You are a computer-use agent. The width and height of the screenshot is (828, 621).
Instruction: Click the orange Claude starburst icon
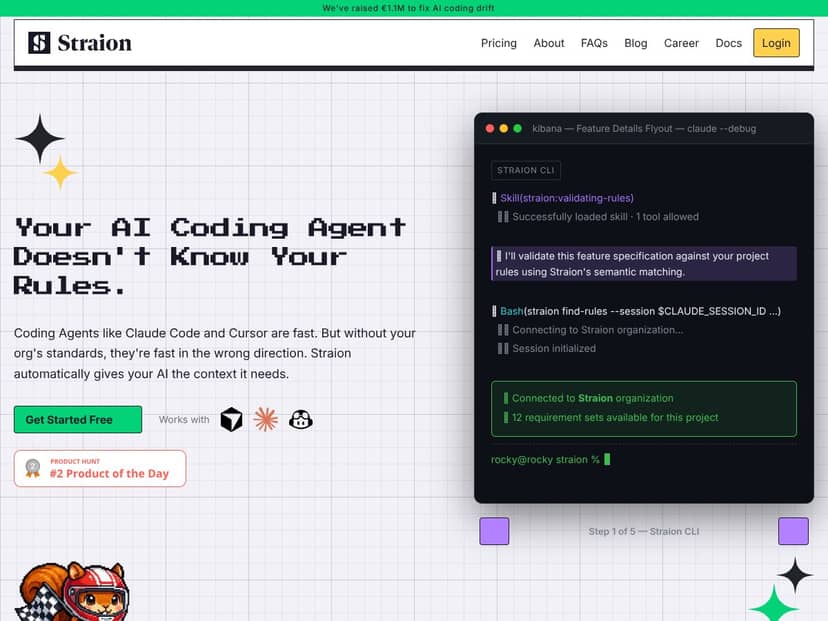click(x=265, y=419)
